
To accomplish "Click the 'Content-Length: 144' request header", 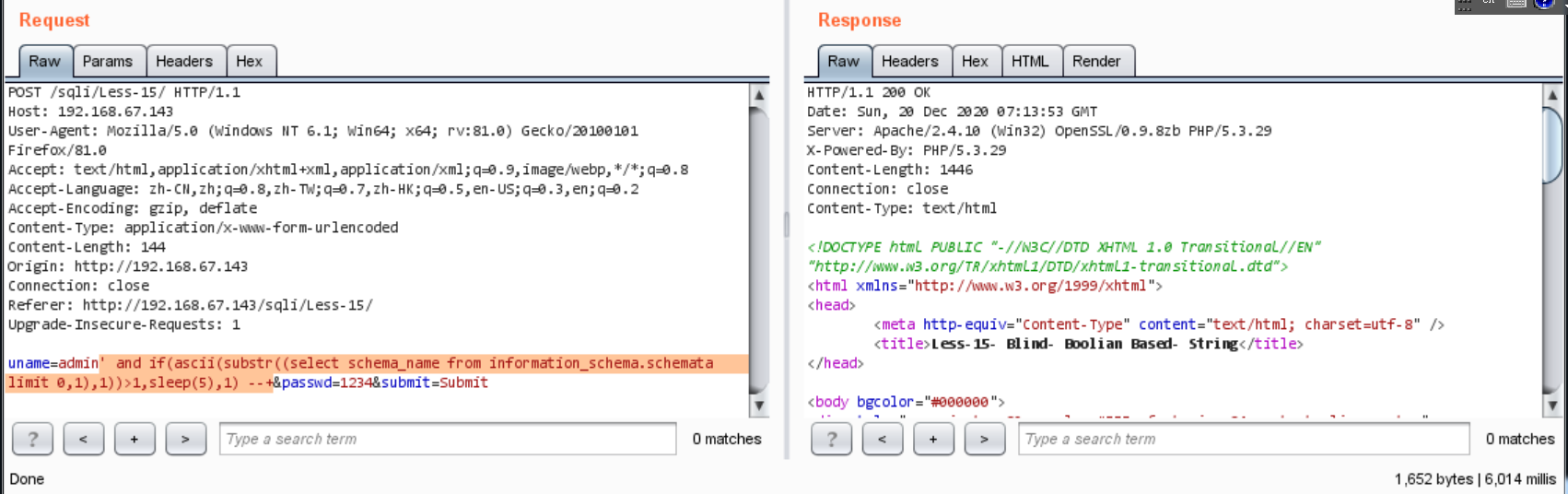I will coord(87,247).
